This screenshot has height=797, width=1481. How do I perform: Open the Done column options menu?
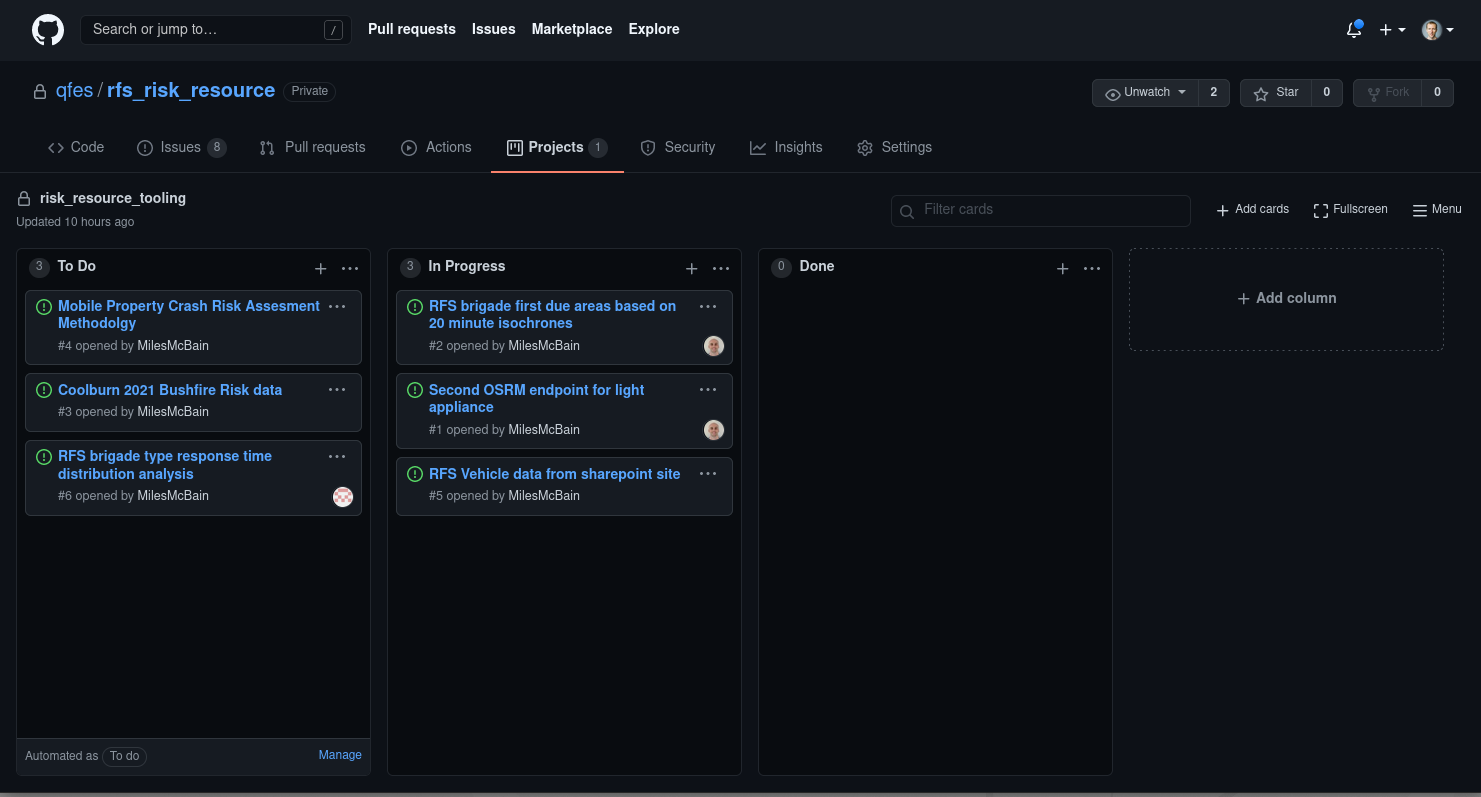point(1091,268)
